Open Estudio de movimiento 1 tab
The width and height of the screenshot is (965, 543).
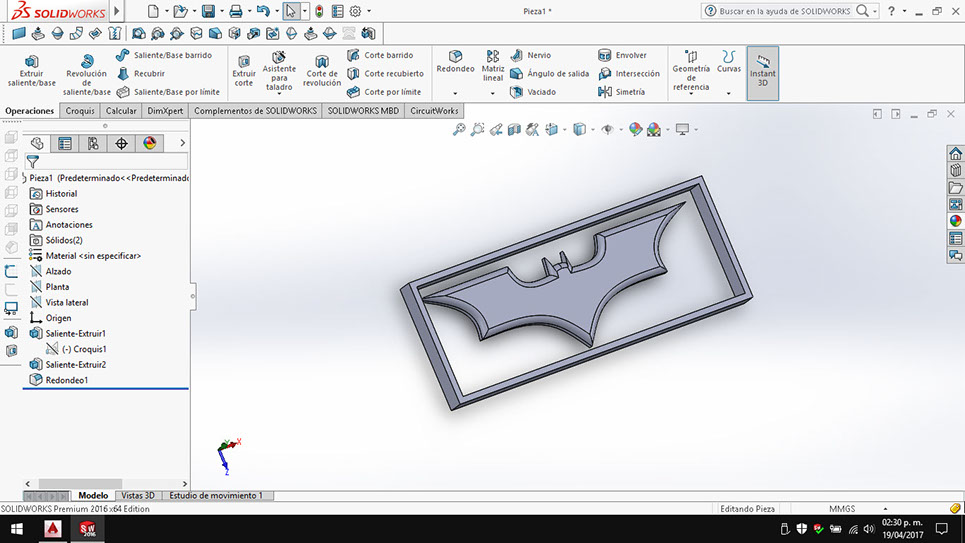(x=216, y=496)
